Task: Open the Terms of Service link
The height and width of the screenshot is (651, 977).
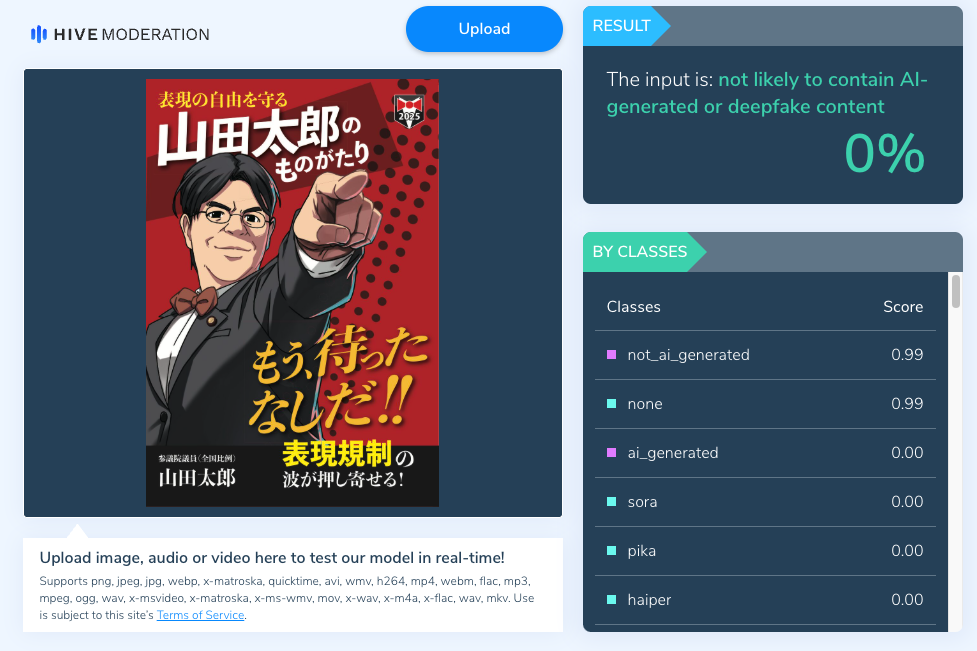Action: (201, 615)
